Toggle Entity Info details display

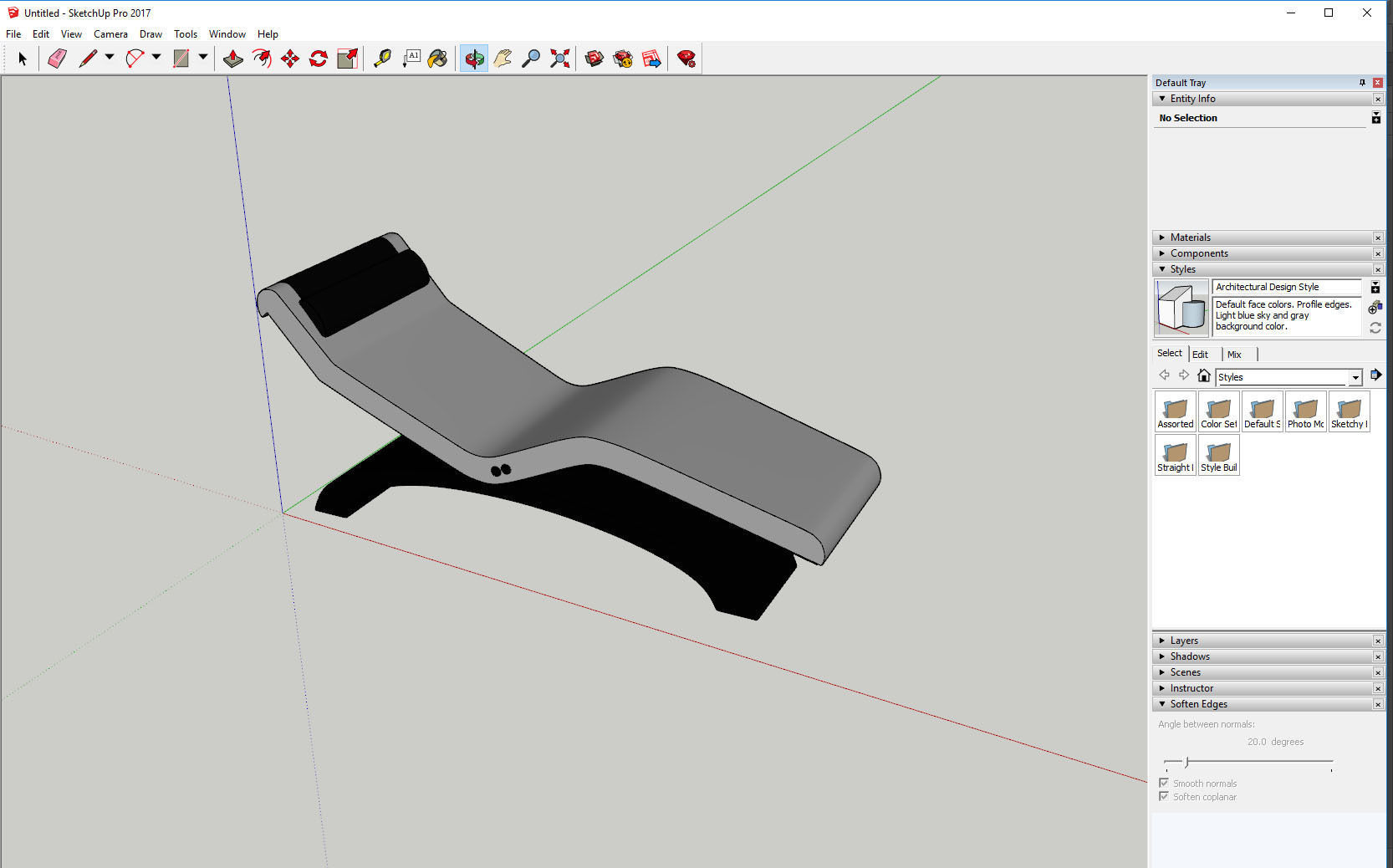click(x=1375, y=118)
